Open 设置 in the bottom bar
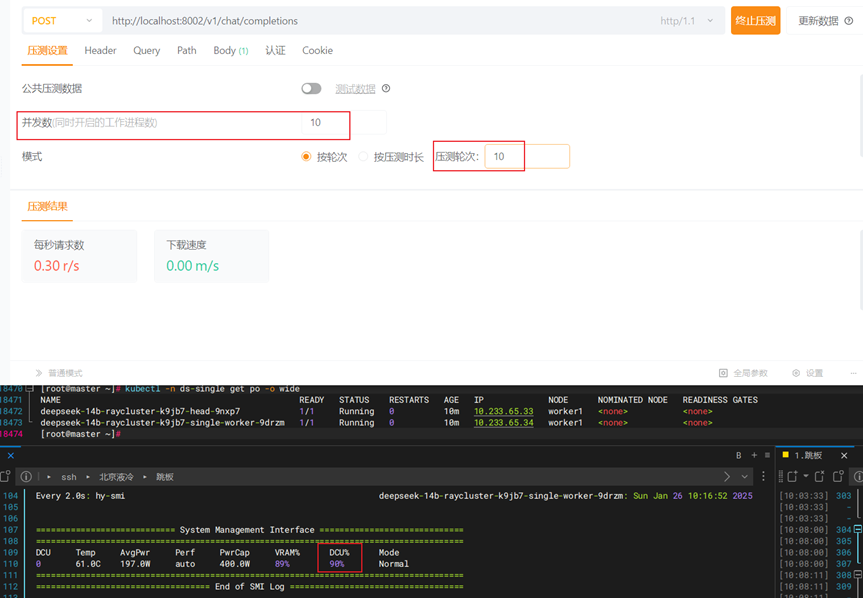This screenshot has height=598, width=863. tap(807, 373)
